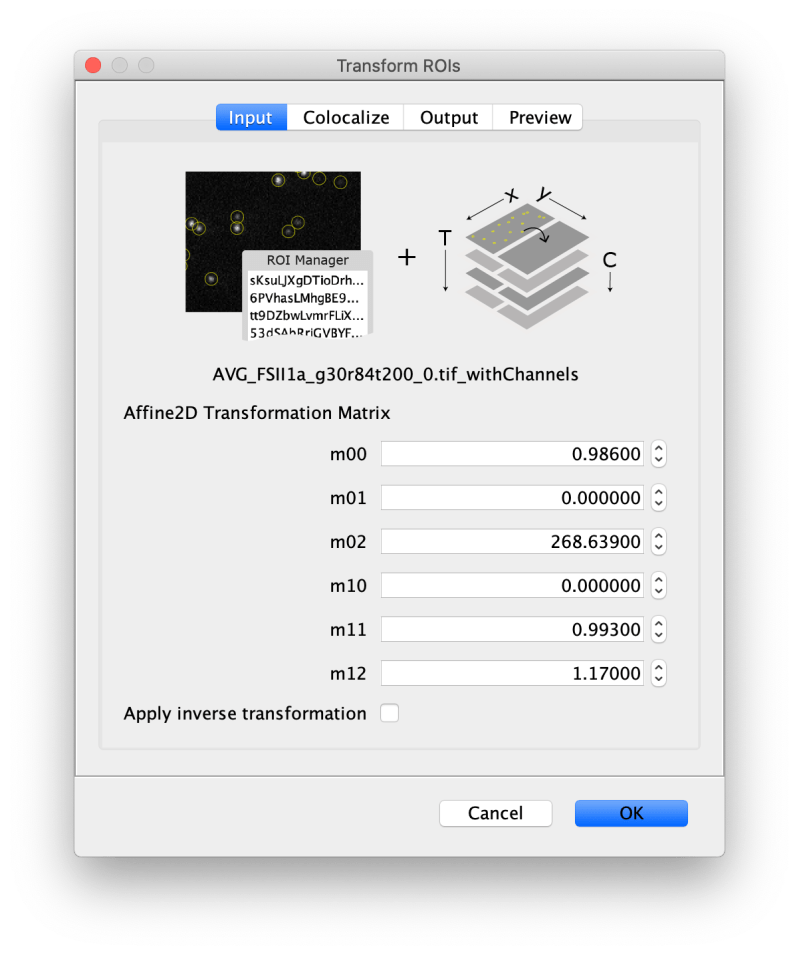The height and width of the screenshot is (955, 799).
Task: Decrease m02 with the stepper down arrow
Action: [658, 548]
